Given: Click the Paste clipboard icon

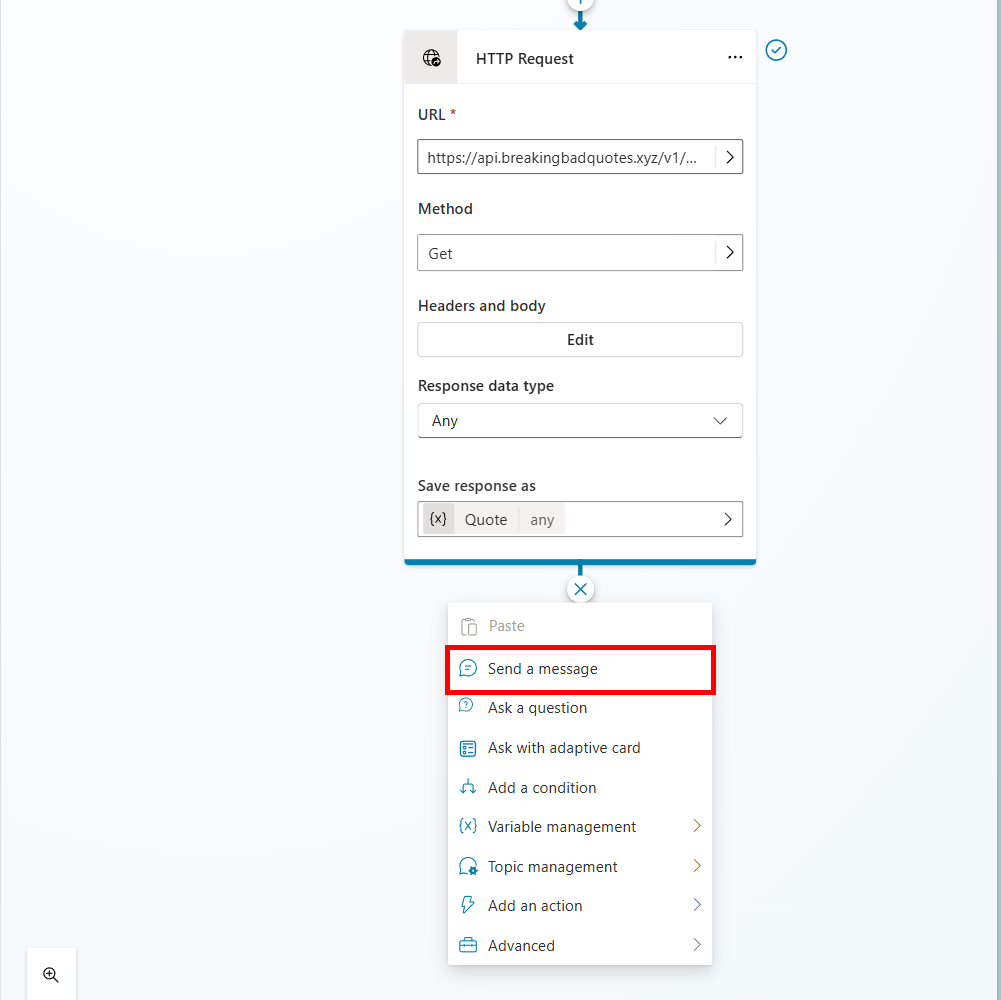Looking at the screenshot, I should [469, 626].
